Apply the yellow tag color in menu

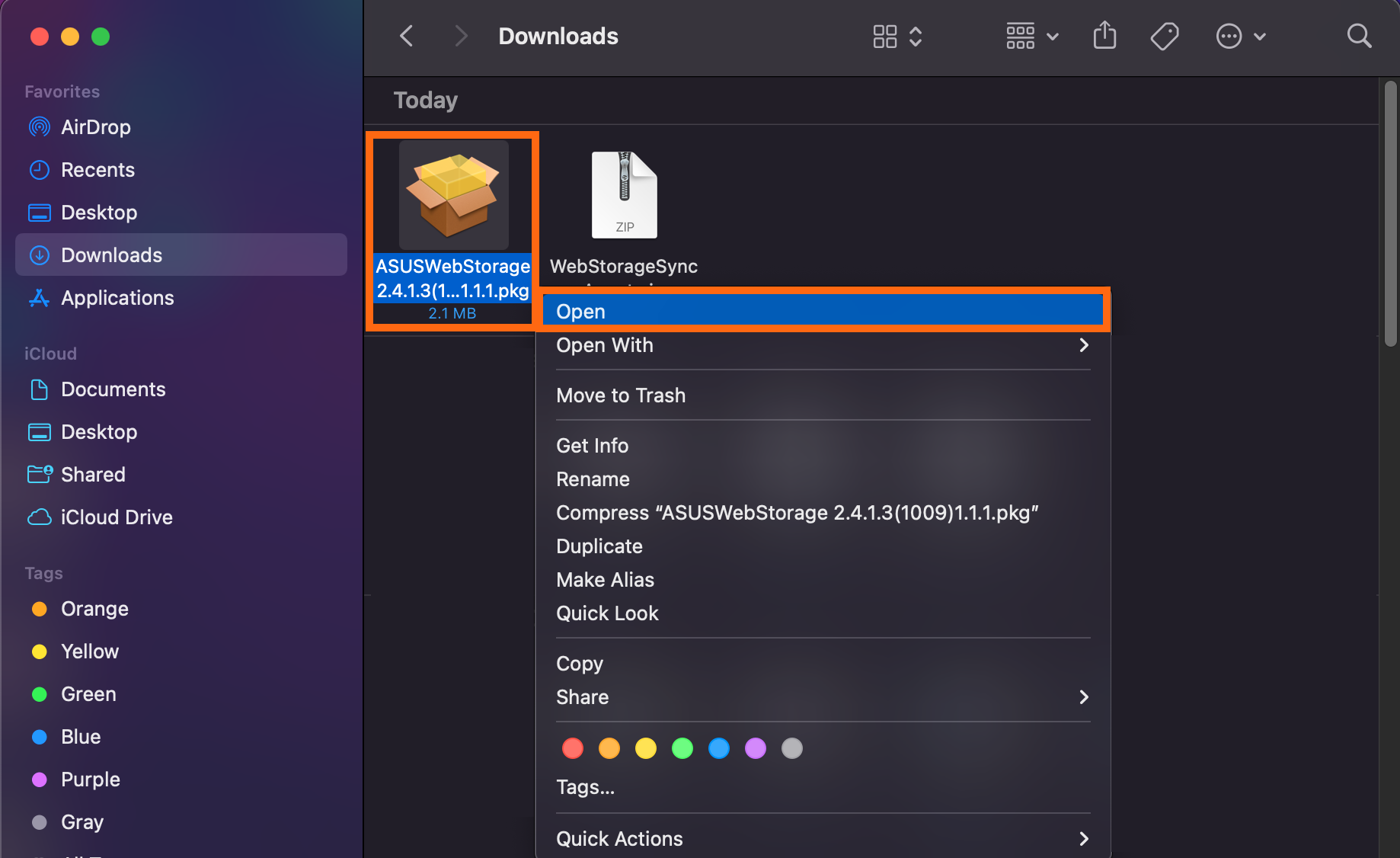point(646,748)
